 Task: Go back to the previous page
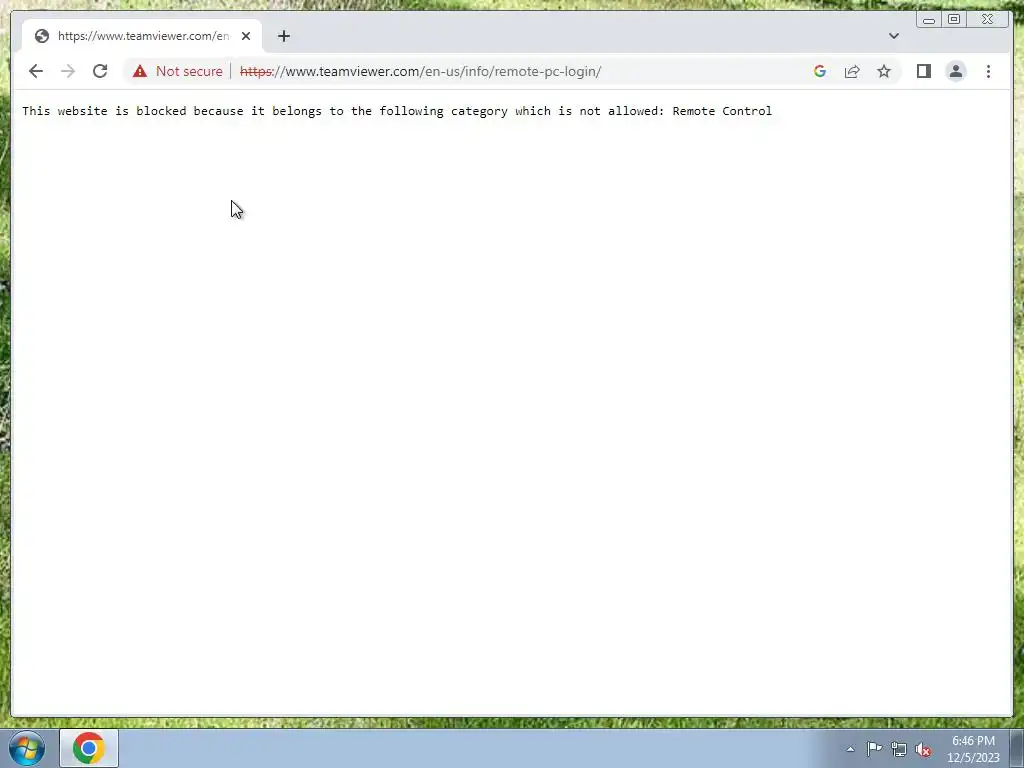[36, 71]
